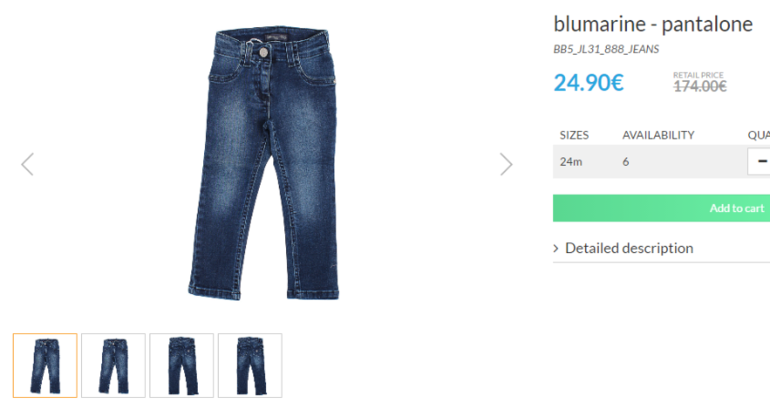The width and height of the screenshot is (770, 417).
Task: Select the second jeans thumbnail
Action: (x=113, y=365)
